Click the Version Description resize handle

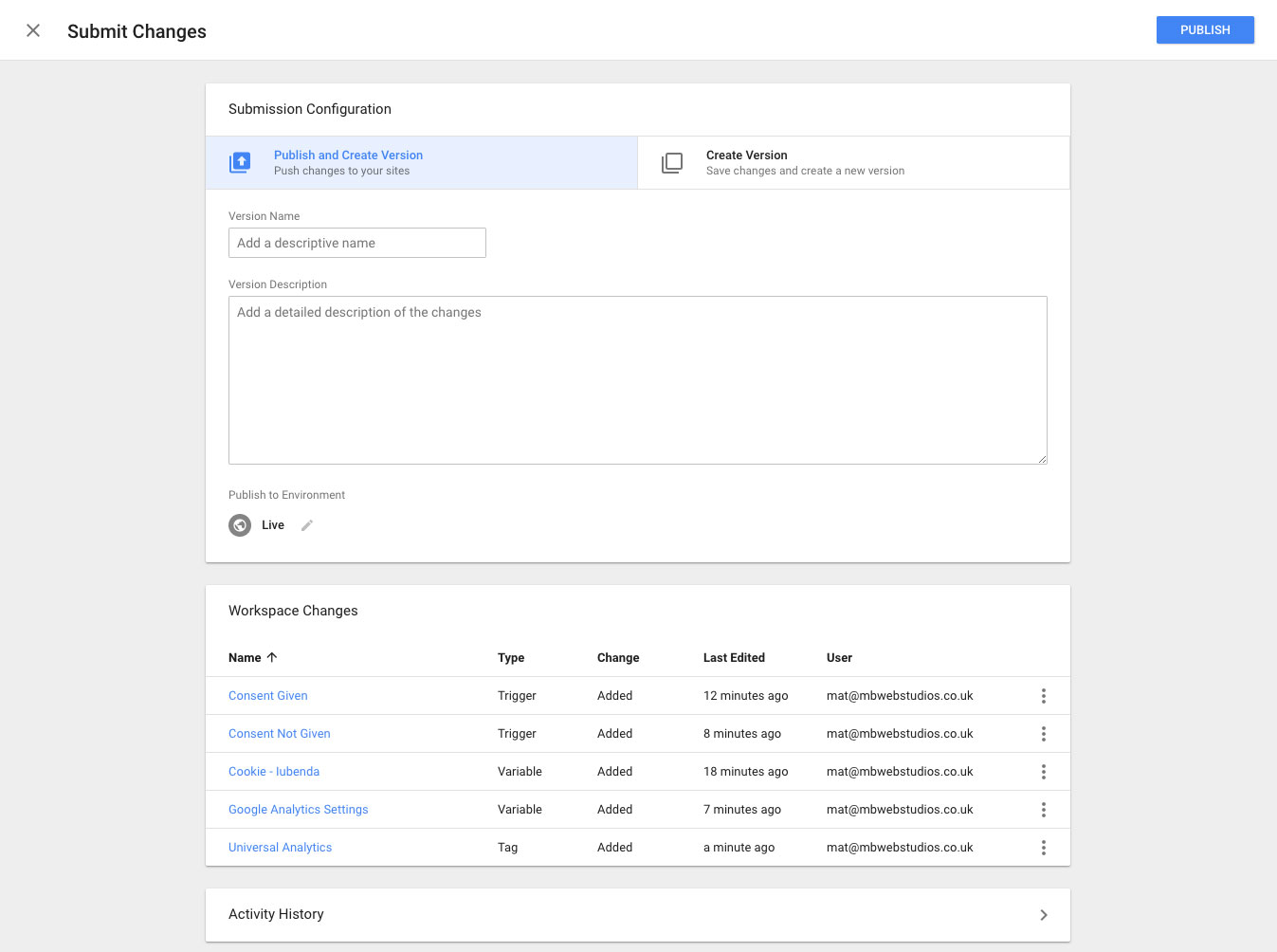click(1042, 459)
